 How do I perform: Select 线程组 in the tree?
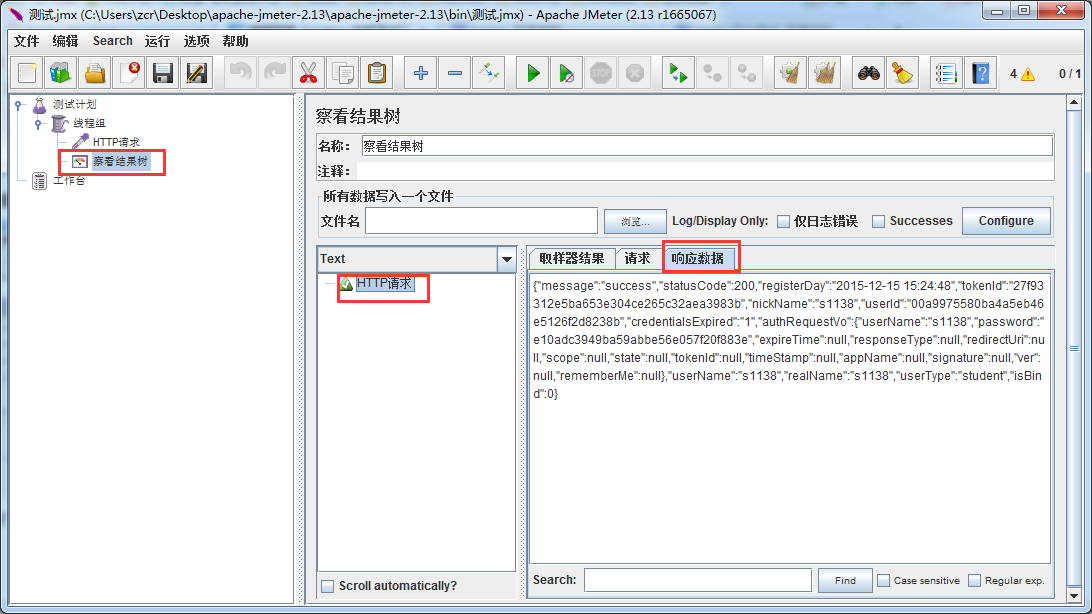pos(89,123)
